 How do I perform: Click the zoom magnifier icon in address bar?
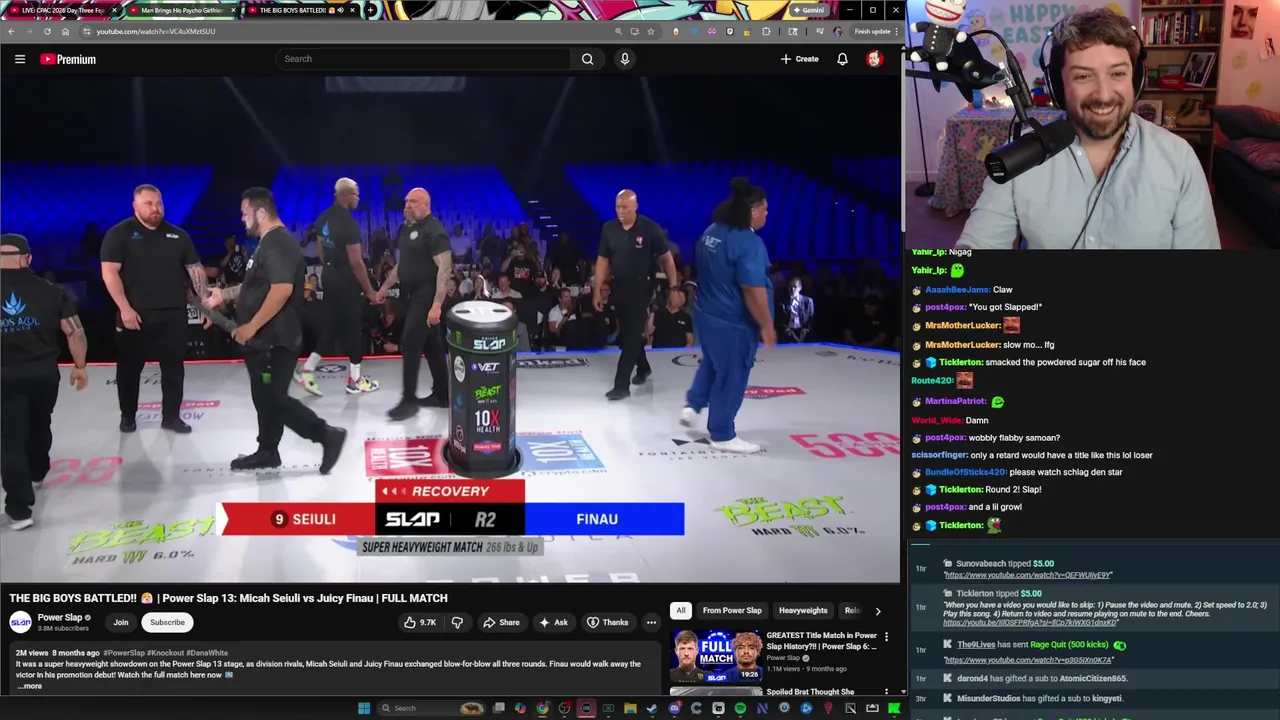pyautogui.click(x=618, y=31)
